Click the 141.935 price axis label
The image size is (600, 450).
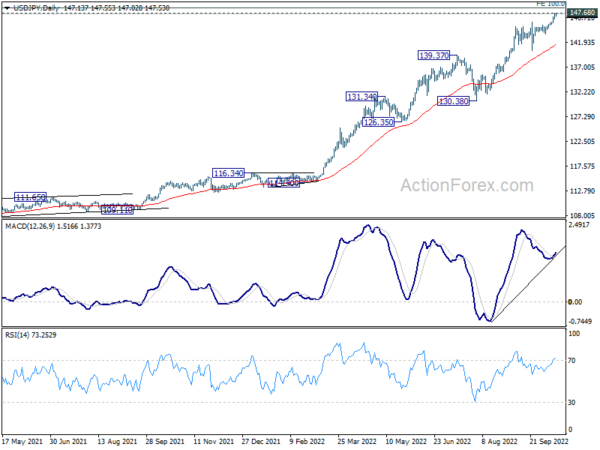point(582,42)
